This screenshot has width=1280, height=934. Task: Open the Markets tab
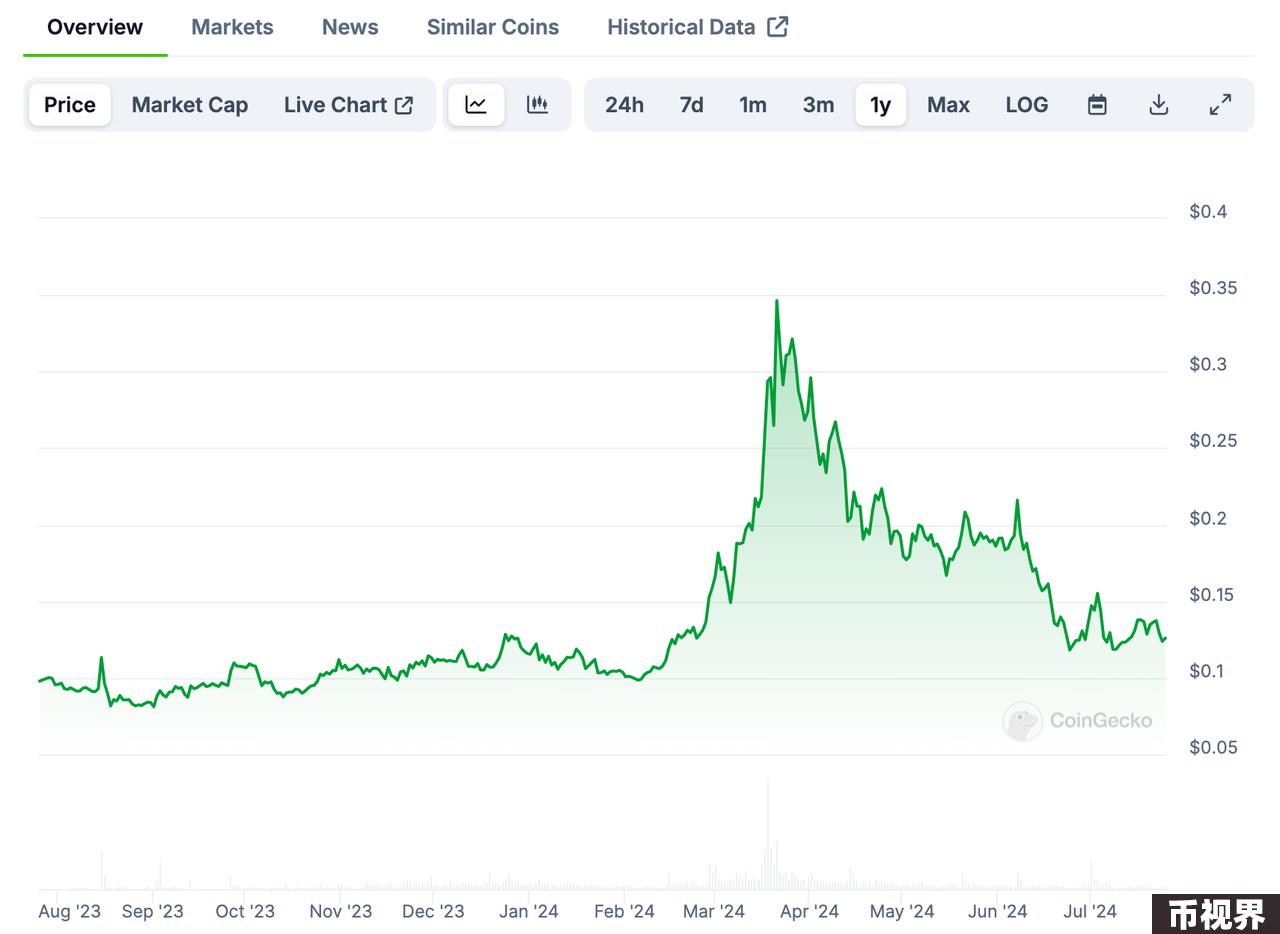tap(232, 27)
